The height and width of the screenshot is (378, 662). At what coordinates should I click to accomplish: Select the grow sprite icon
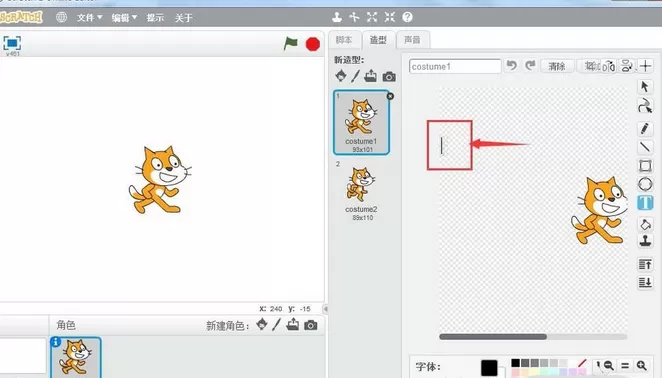(x=372, y=17)
